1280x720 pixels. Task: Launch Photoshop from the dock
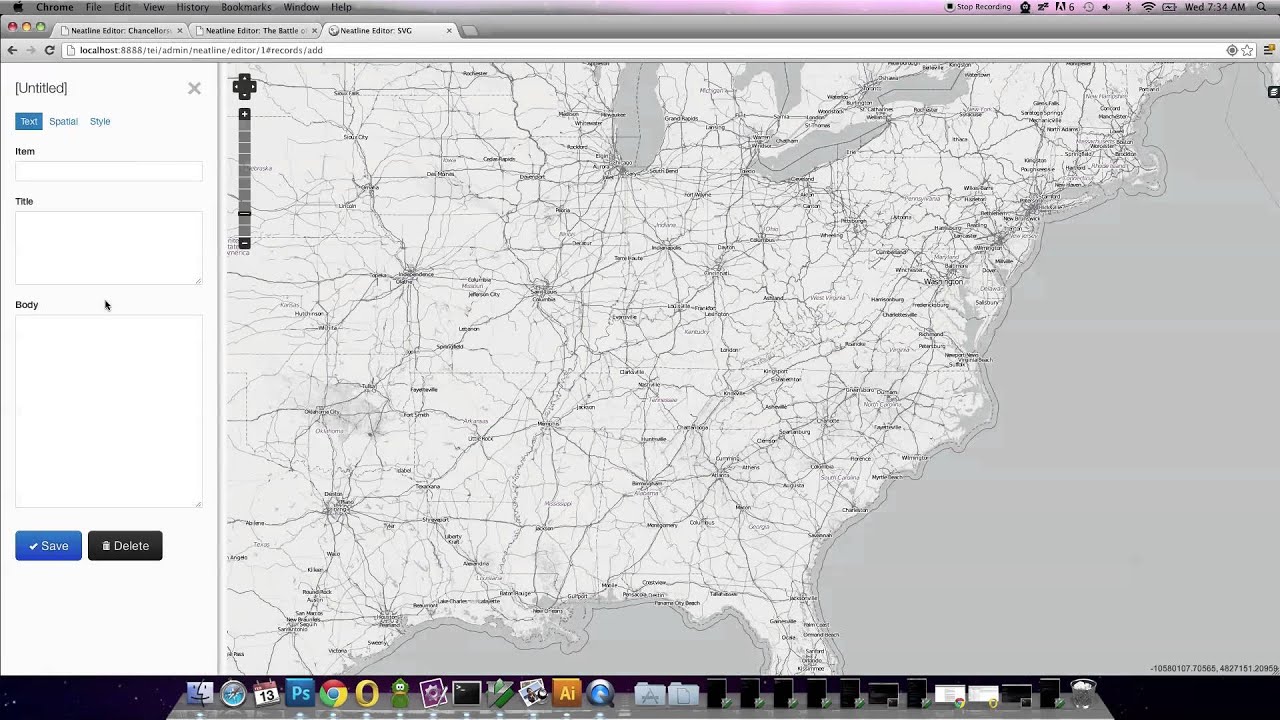(x=300, y=693)
